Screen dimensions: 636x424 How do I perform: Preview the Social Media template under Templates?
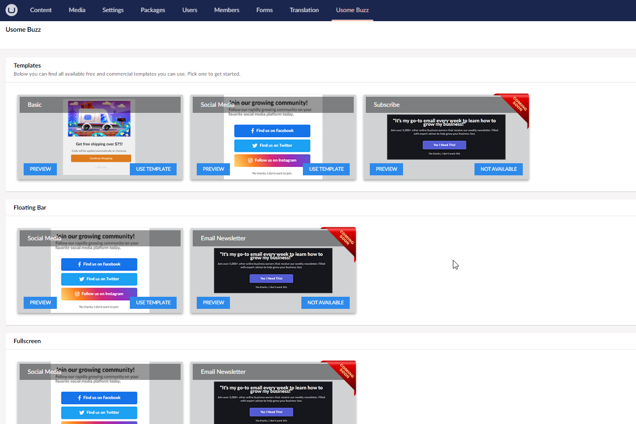[213, 169]
